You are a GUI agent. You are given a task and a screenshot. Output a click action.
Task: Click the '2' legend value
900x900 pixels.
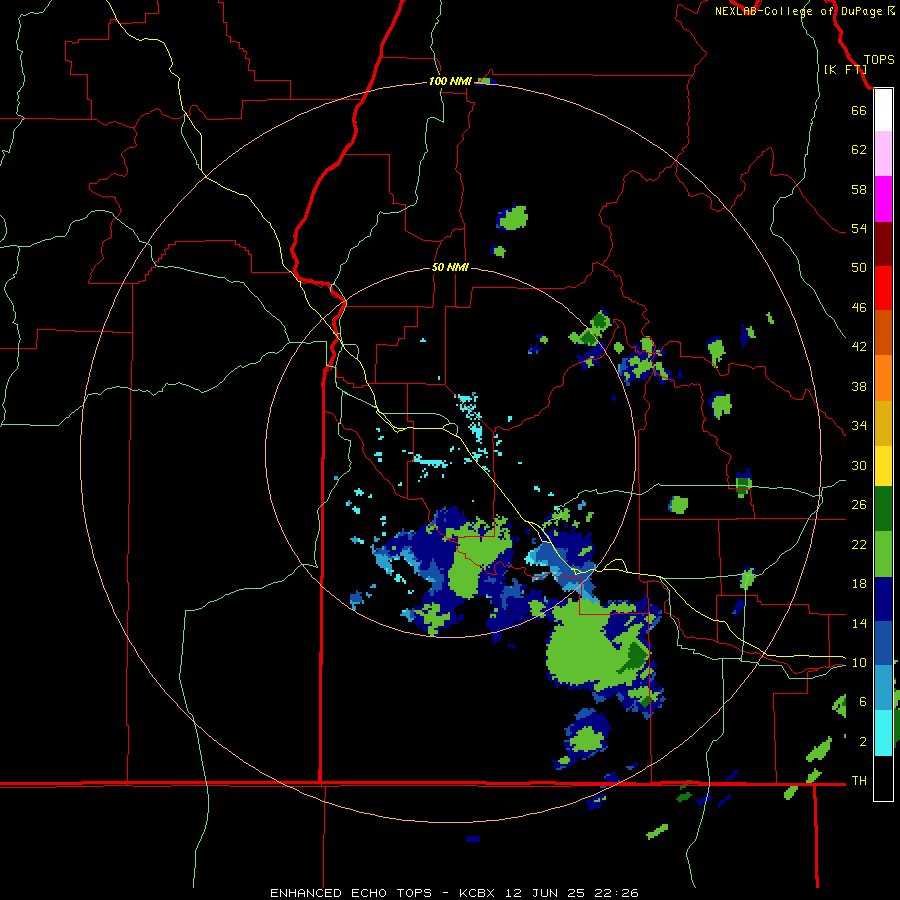coord(863,742)
